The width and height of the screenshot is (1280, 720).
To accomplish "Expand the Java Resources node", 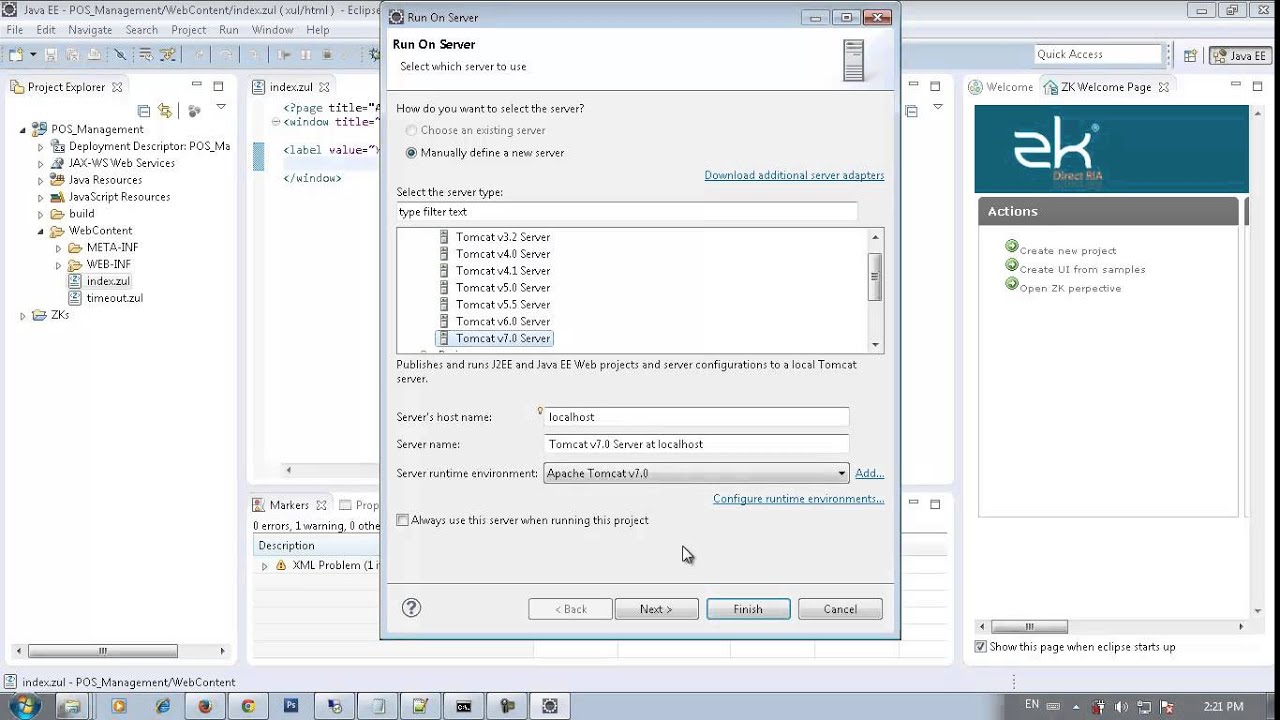I will [x=41, y=180].
